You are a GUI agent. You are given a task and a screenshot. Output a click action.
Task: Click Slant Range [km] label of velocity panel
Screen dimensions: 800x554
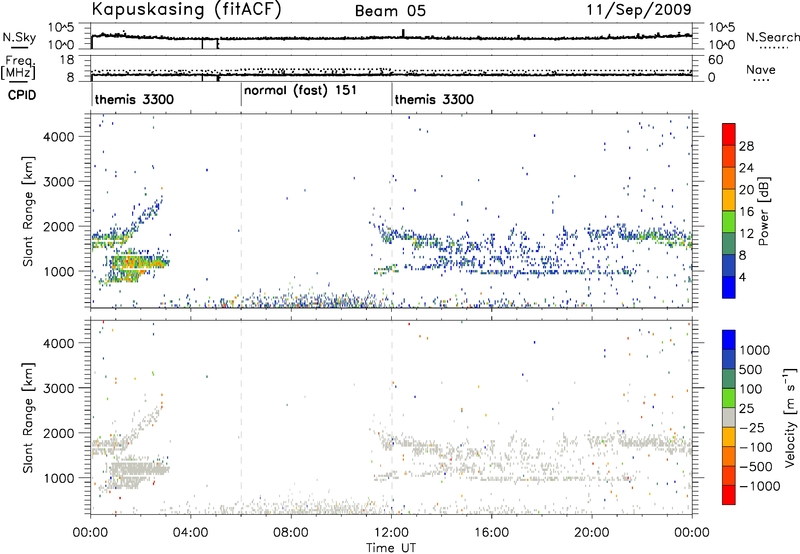coord(28,418)
